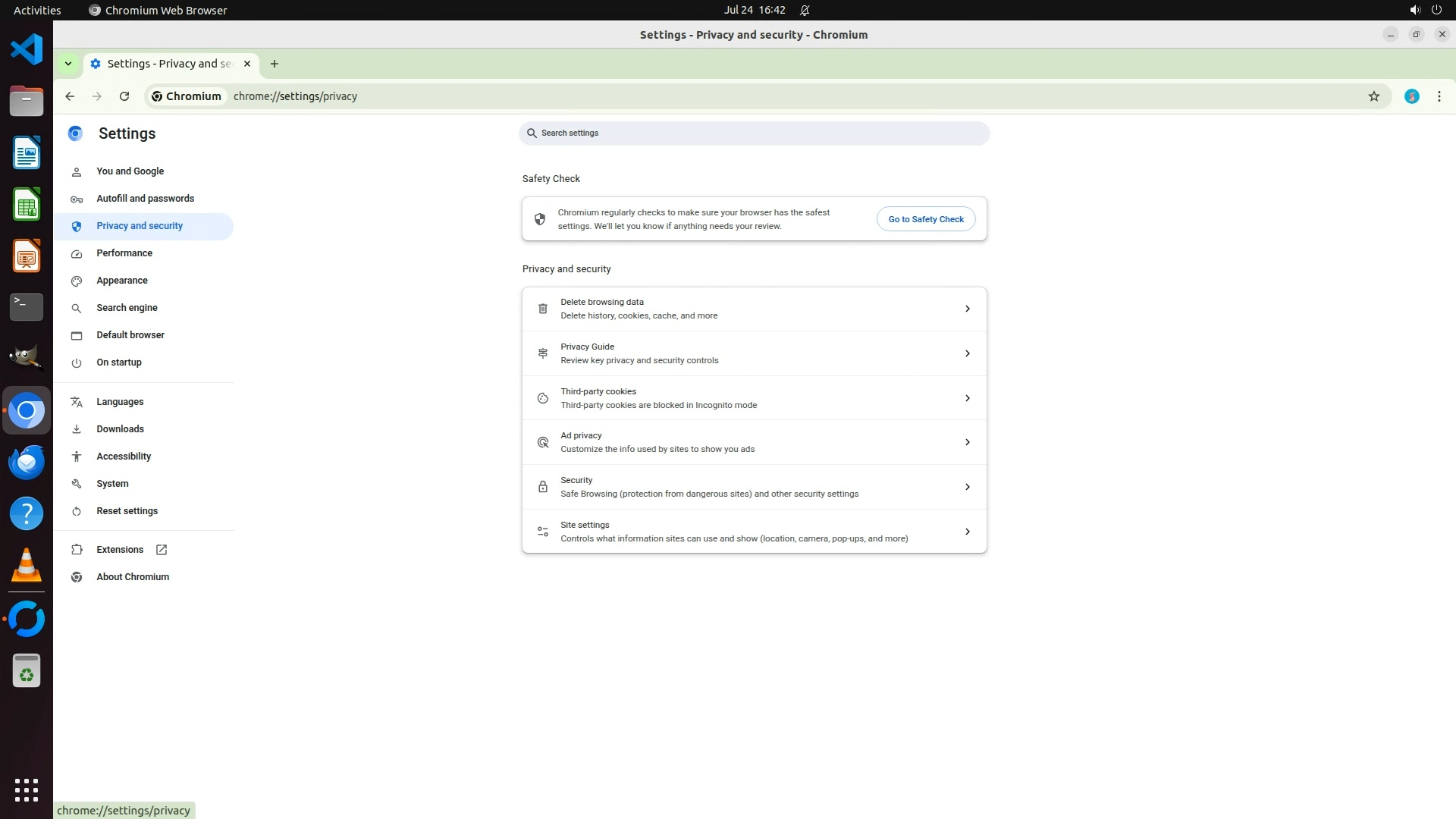Click the profile avatar icon
Viewport: 1456px width, 819px height.
[1411, 96]
